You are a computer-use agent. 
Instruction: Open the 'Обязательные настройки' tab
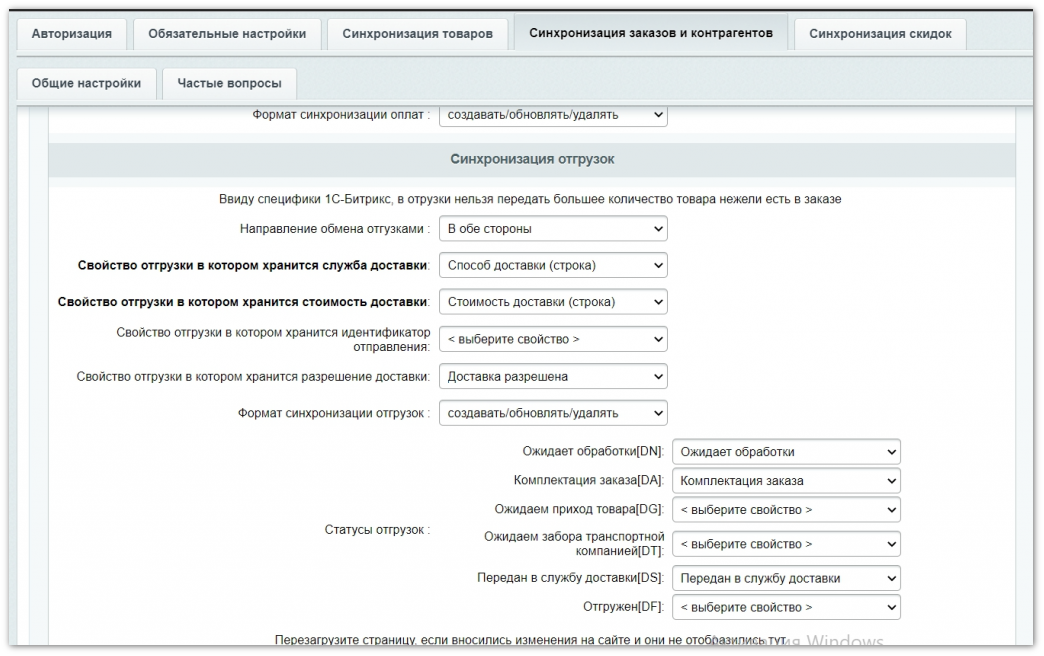pyautogui.click(x=226, y=32)
